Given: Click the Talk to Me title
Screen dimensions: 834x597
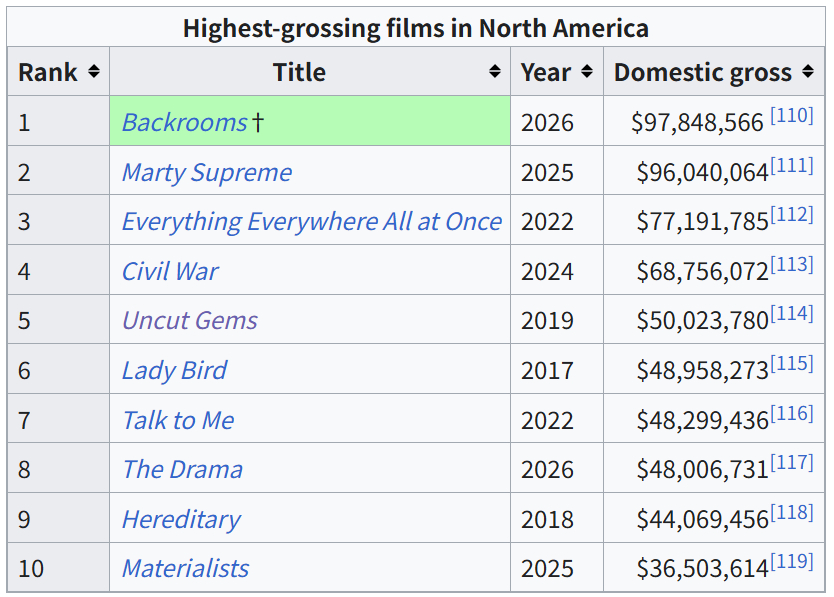Looking at the screenshot, I should tap(178, 420).
